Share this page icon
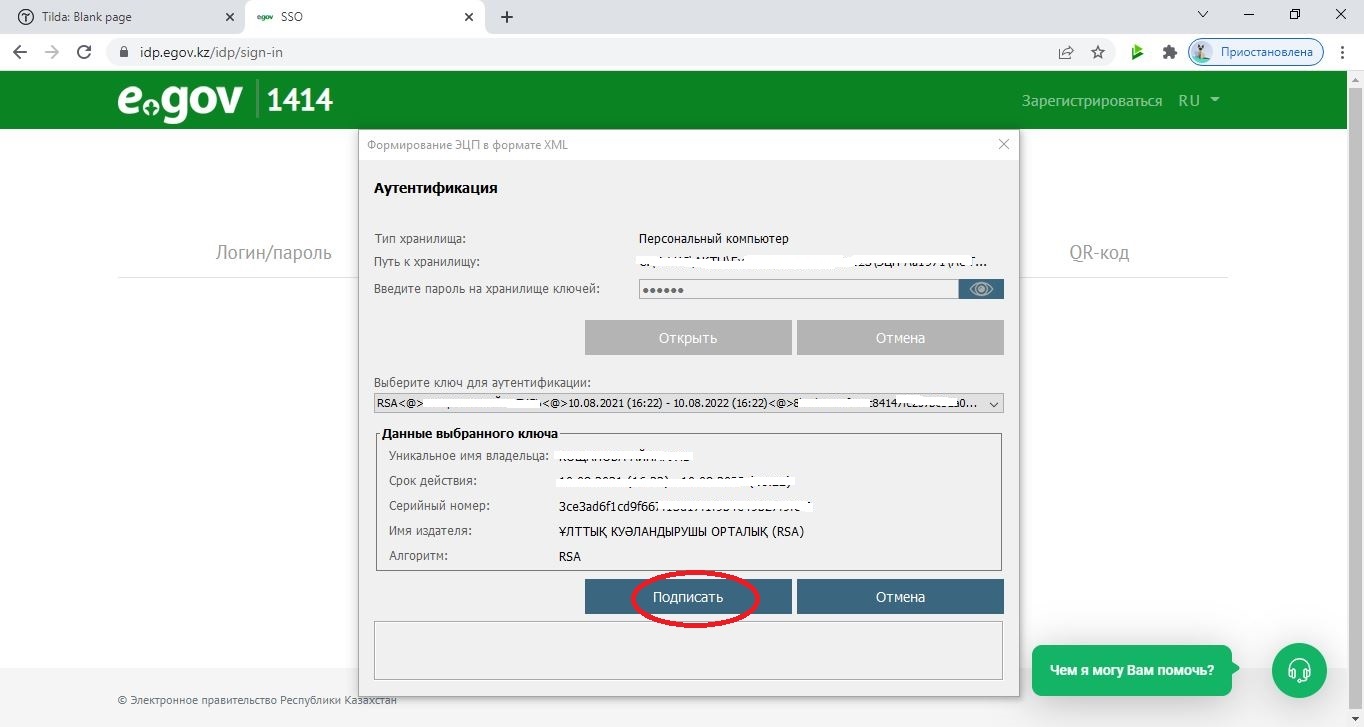1364x727 pixels. (x=1066, y=52)
